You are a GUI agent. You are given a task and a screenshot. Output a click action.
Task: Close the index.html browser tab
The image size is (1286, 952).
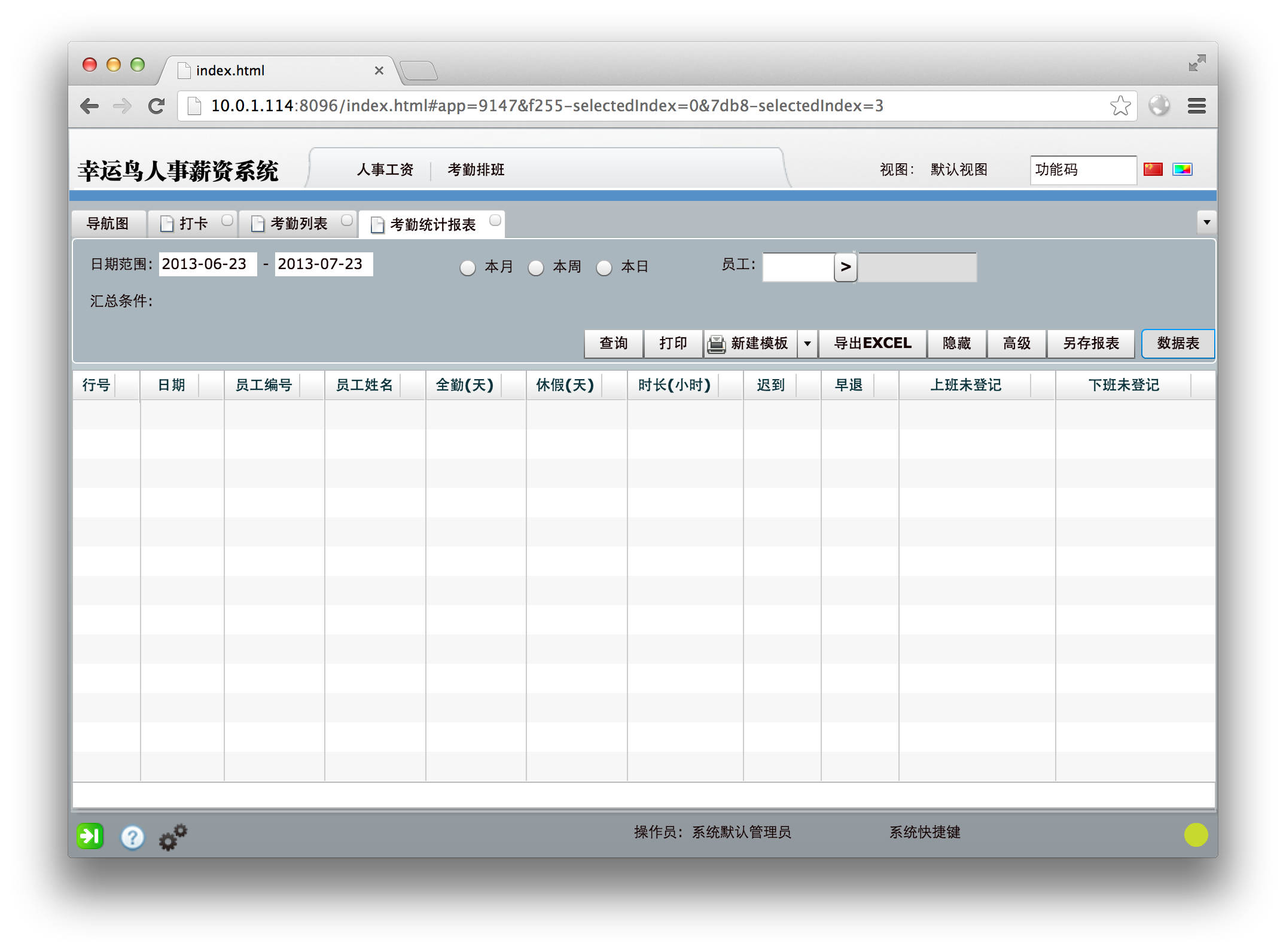pos(379,71)
